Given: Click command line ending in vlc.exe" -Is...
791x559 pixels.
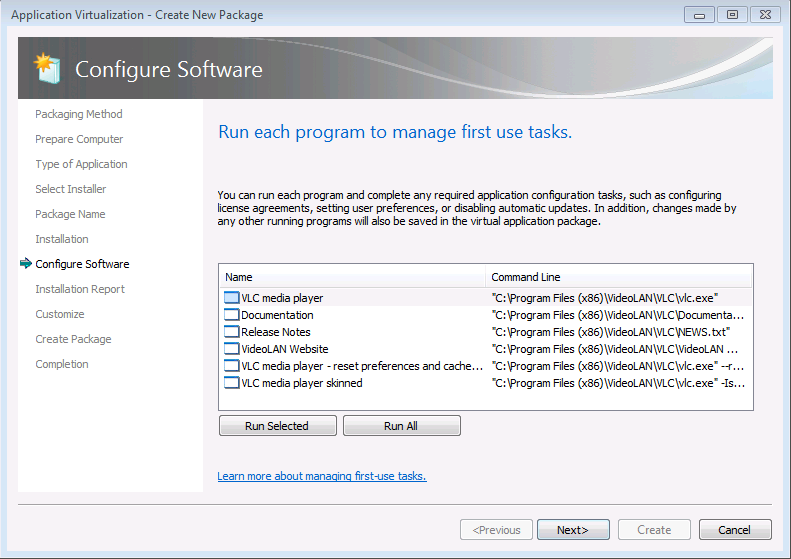Looking at the screenshot, I should (x=618, y=383).
